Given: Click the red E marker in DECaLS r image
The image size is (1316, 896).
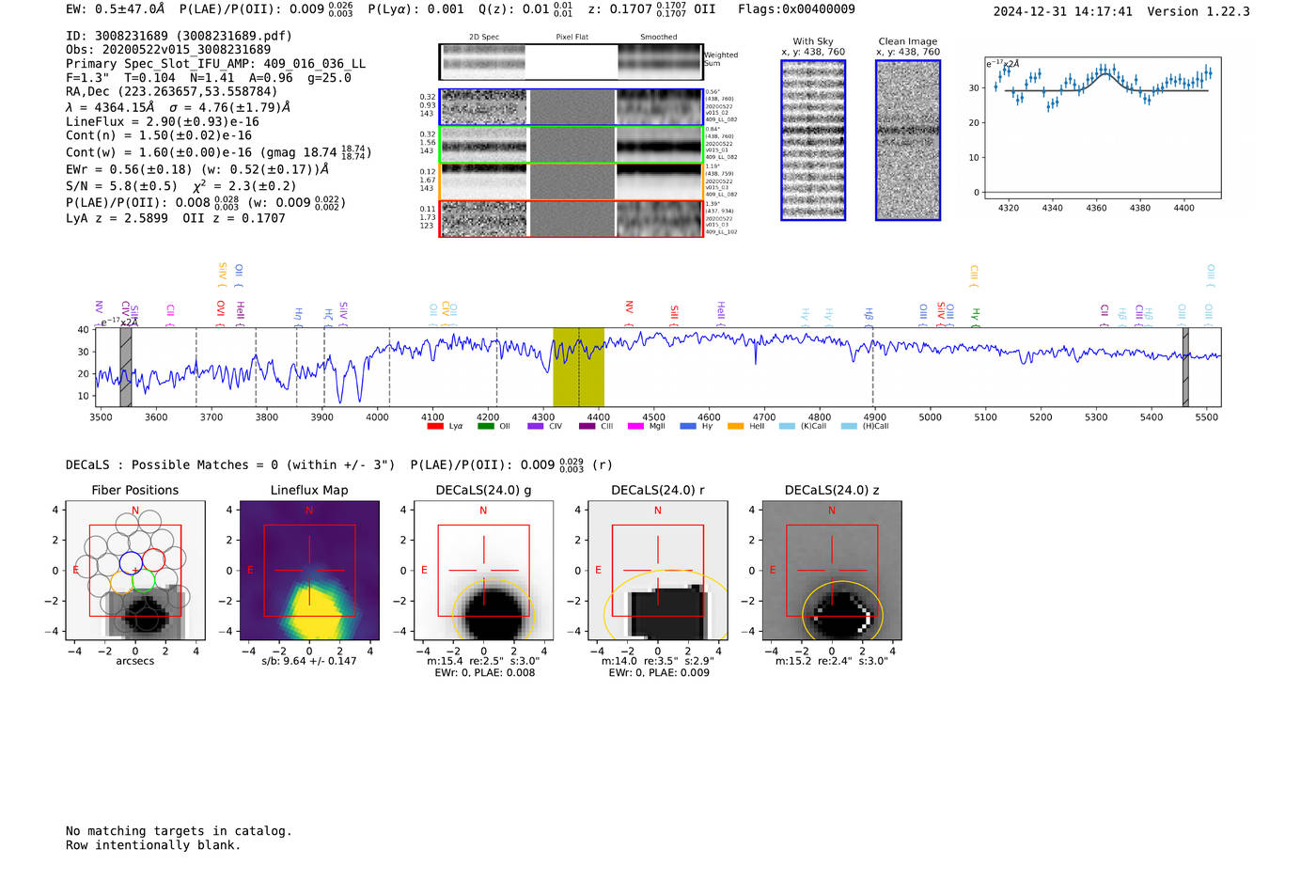Looking at the screenshot, I should tap(598, 570).
